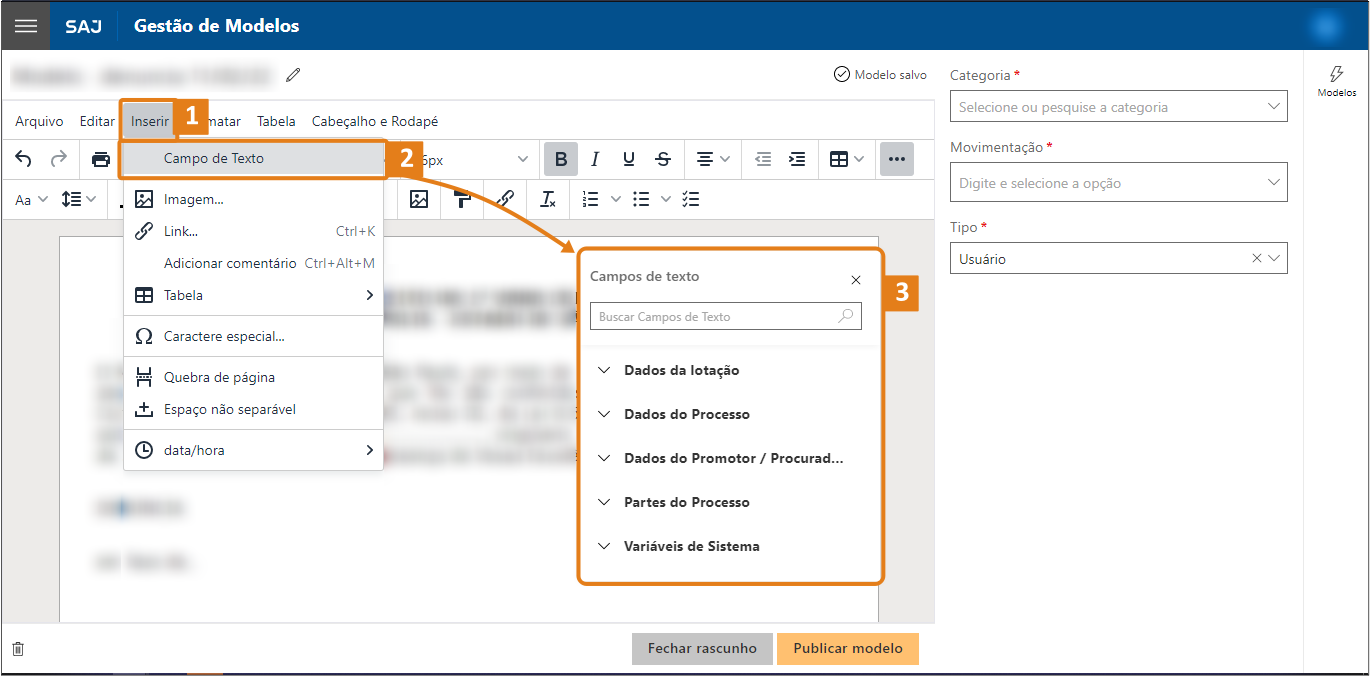Toggle strikethrough formatting
The height and width of the screenshot is (676, 1370).
tap(662, 159)
